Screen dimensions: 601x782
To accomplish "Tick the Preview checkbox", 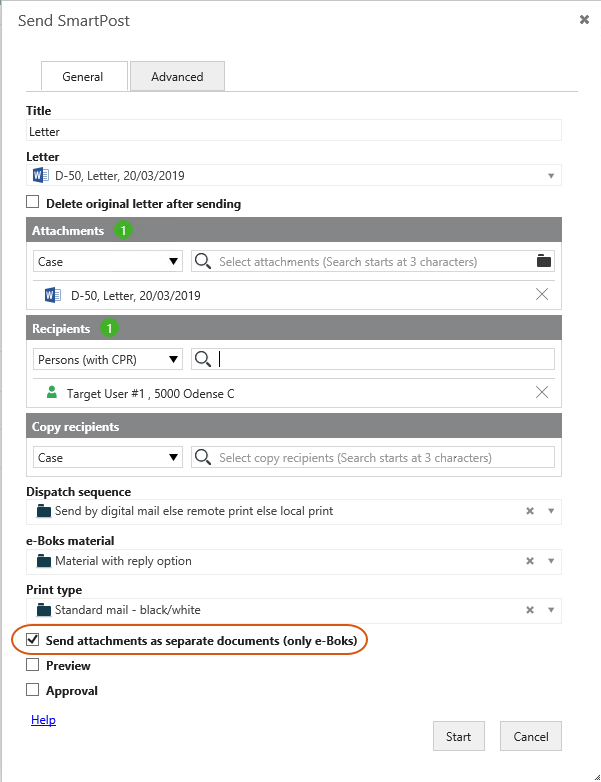I will pos(32,665).
